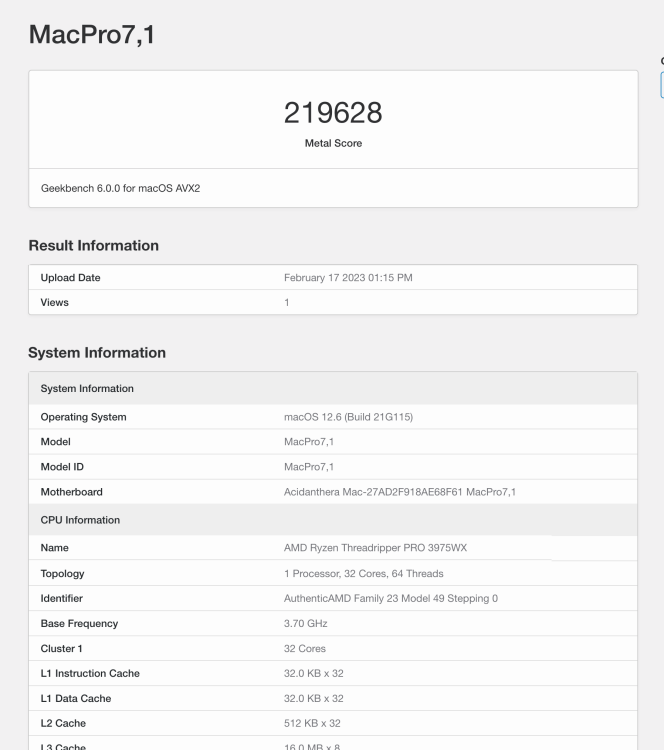Select L1 Data Cache 32.0 KB x 32
Viewport: 664px width, 750px height.
pos(314,698)
